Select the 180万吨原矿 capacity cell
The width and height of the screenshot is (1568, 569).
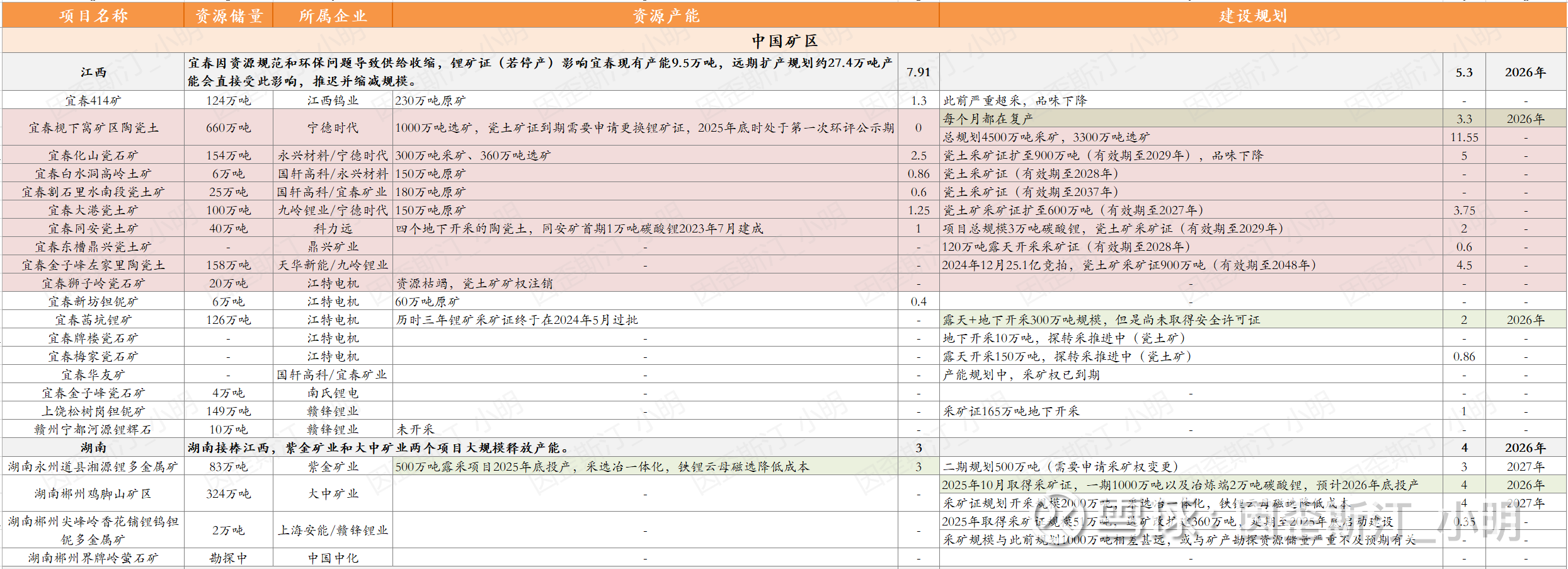coord(645,192)
